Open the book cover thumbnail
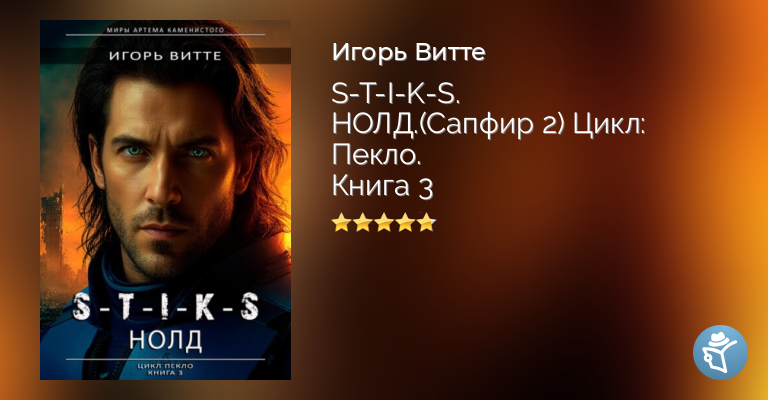Screen dimensions: 768x400 (x=166, y=200)
